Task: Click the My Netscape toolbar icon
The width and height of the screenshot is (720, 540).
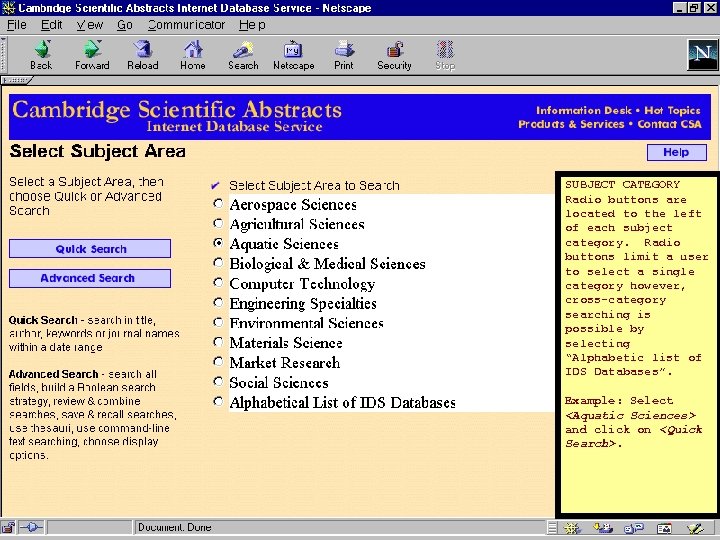Action: pyautogui.click(x=293, y=49)
